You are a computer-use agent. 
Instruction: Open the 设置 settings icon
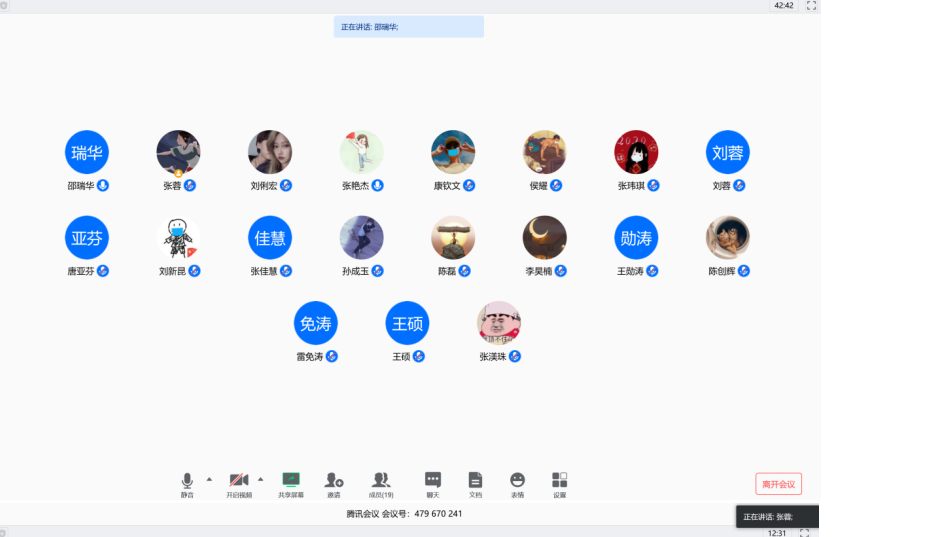(x=559, y=481)
